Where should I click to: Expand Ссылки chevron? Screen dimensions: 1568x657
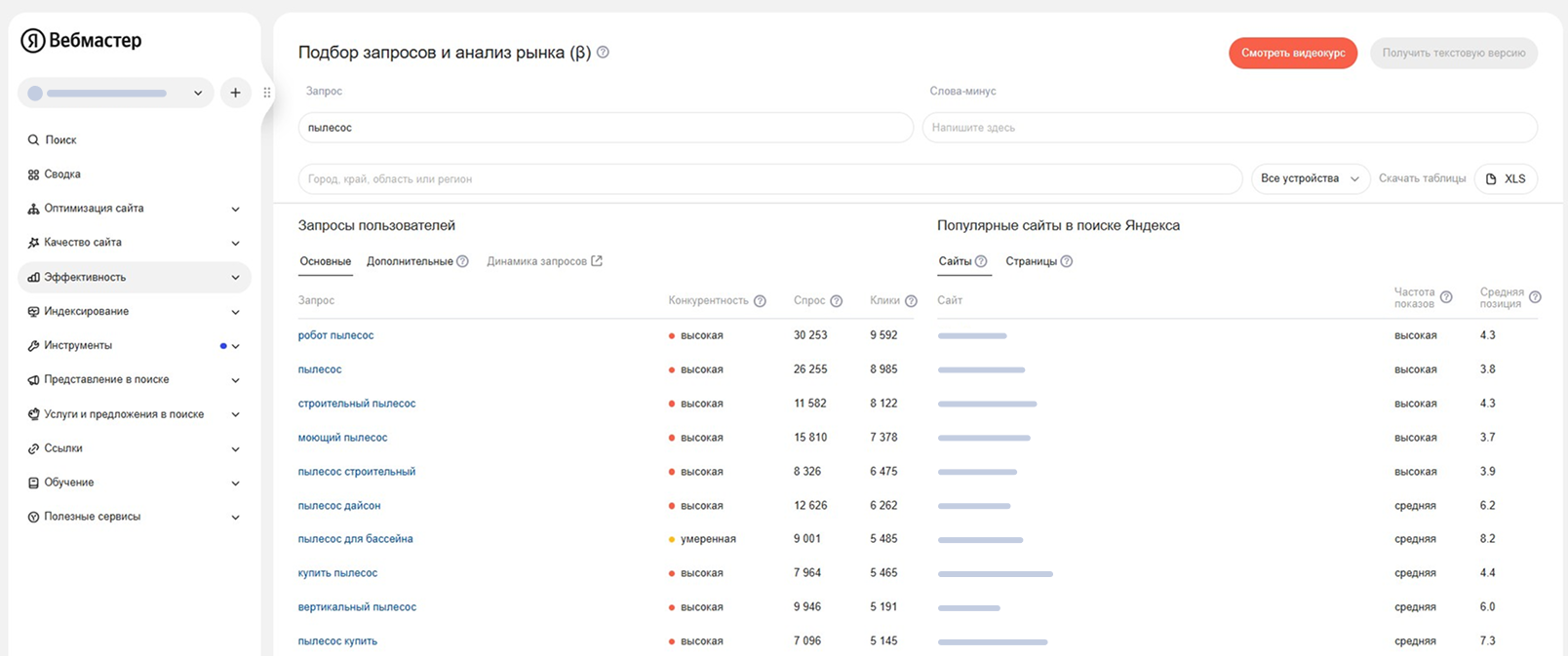point(235,449)
